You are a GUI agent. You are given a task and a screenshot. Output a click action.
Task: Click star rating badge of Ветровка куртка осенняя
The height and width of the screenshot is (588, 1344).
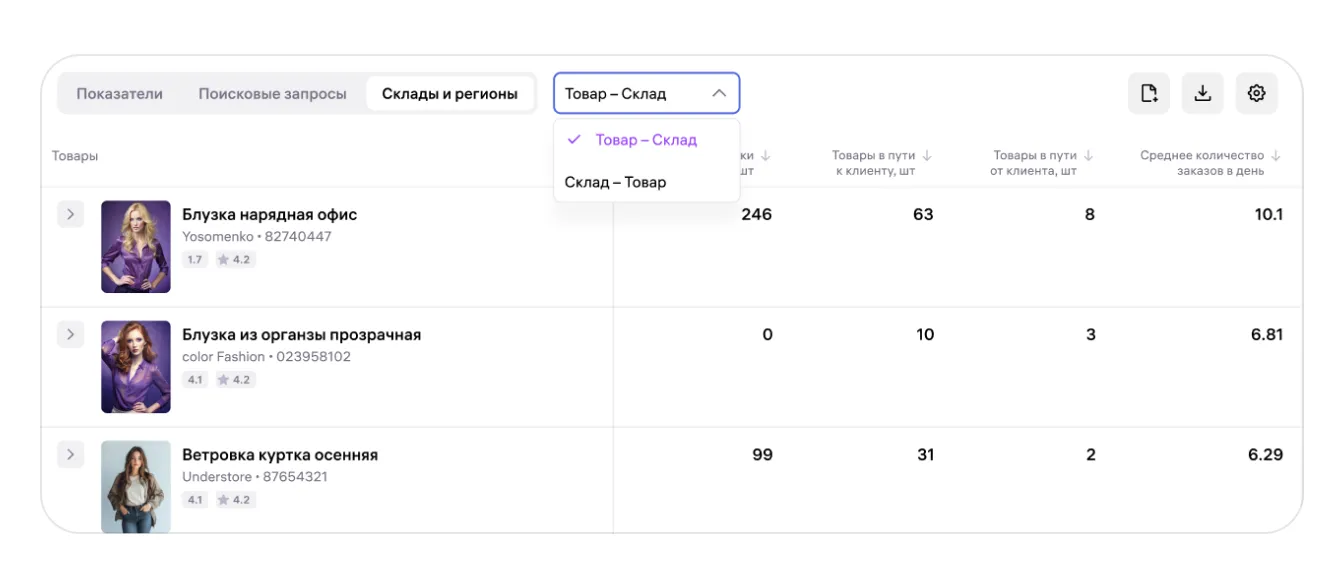pos(235,500)
